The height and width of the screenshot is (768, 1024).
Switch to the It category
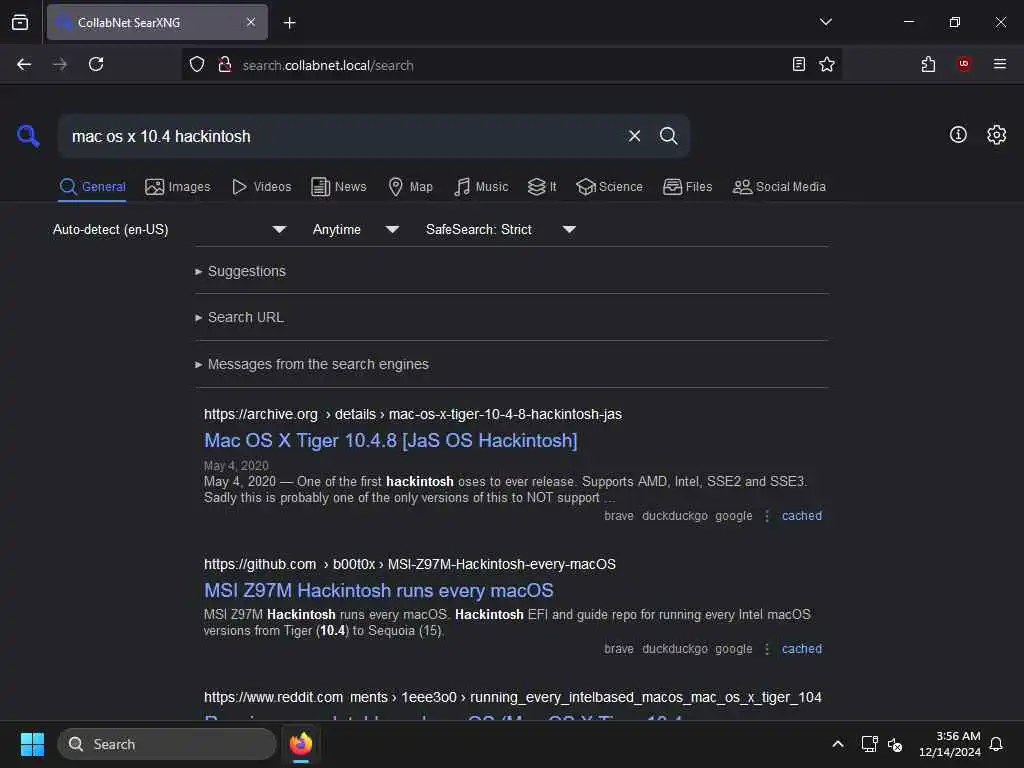(541, 187)
